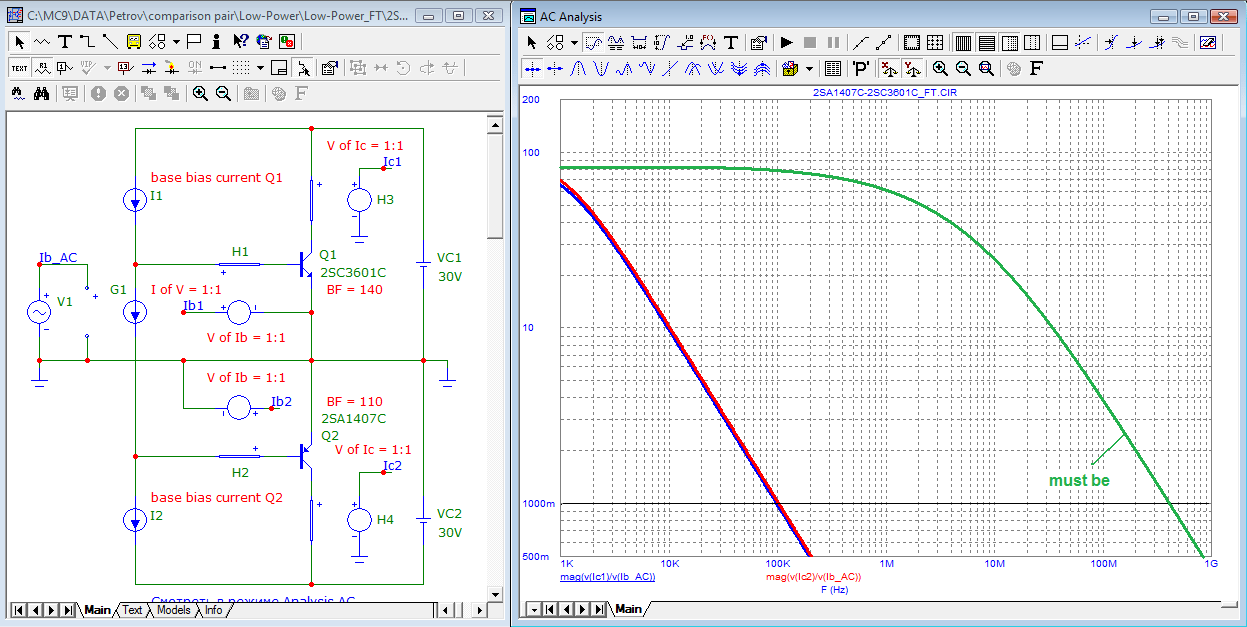Switch to the Info tab
1247x627 pixels.
coord(214,610)
